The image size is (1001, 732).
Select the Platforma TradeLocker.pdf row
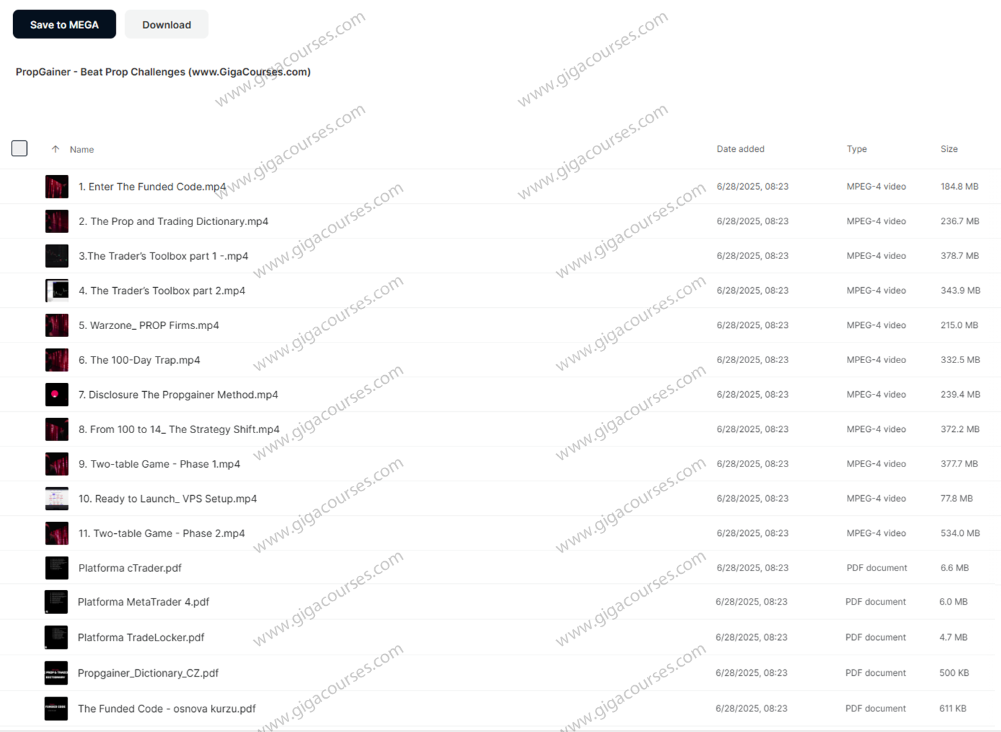coord(500,638)
